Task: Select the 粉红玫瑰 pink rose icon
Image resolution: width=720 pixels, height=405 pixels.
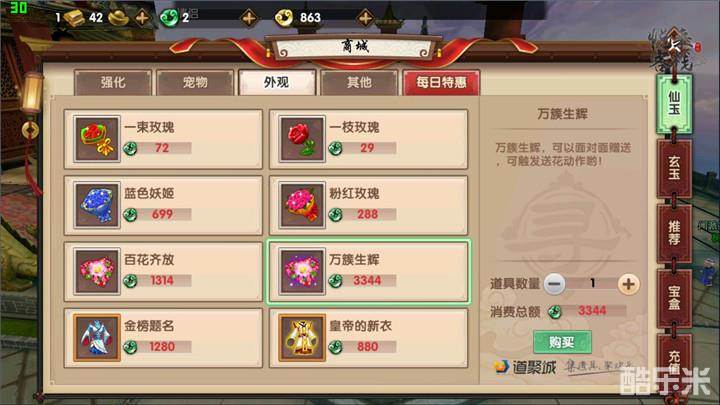Action: [302, 205]
